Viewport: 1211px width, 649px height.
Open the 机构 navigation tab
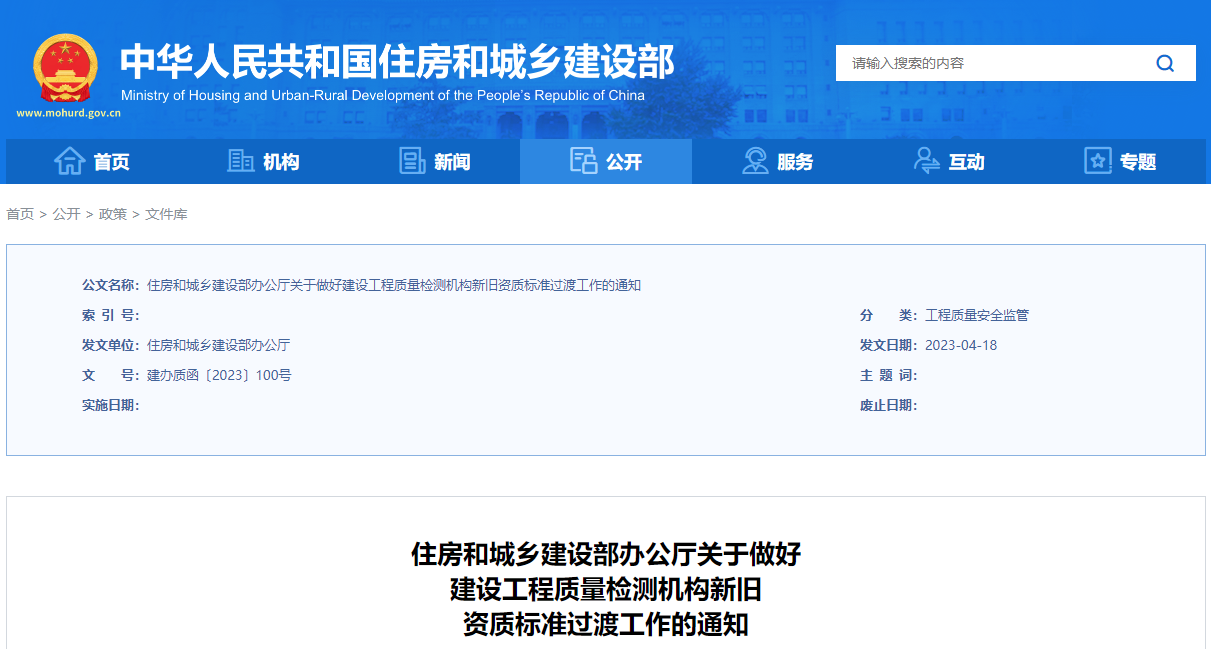click(x=263, y=162)
